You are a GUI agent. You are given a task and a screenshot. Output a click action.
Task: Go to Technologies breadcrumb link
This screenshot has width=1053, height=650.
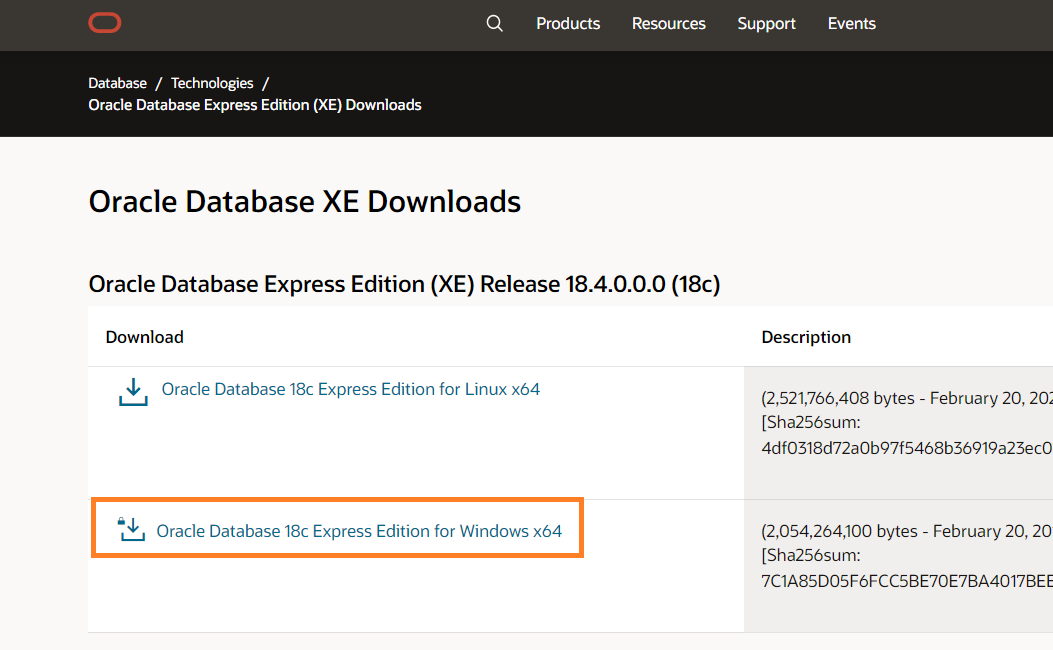coord(212,83)
